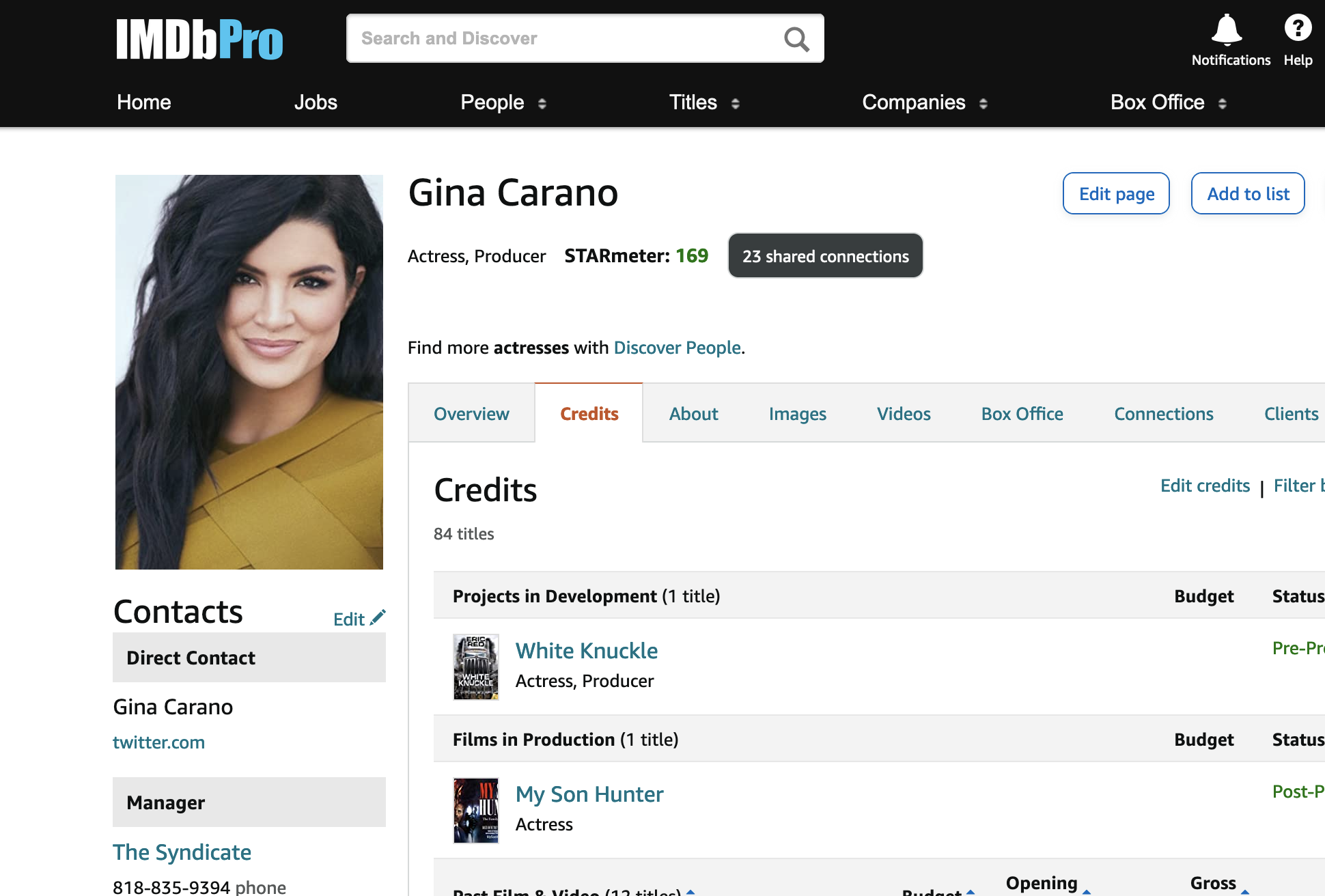Click the Edit credits link
Screen dimensions: 1325x896
1205,486
